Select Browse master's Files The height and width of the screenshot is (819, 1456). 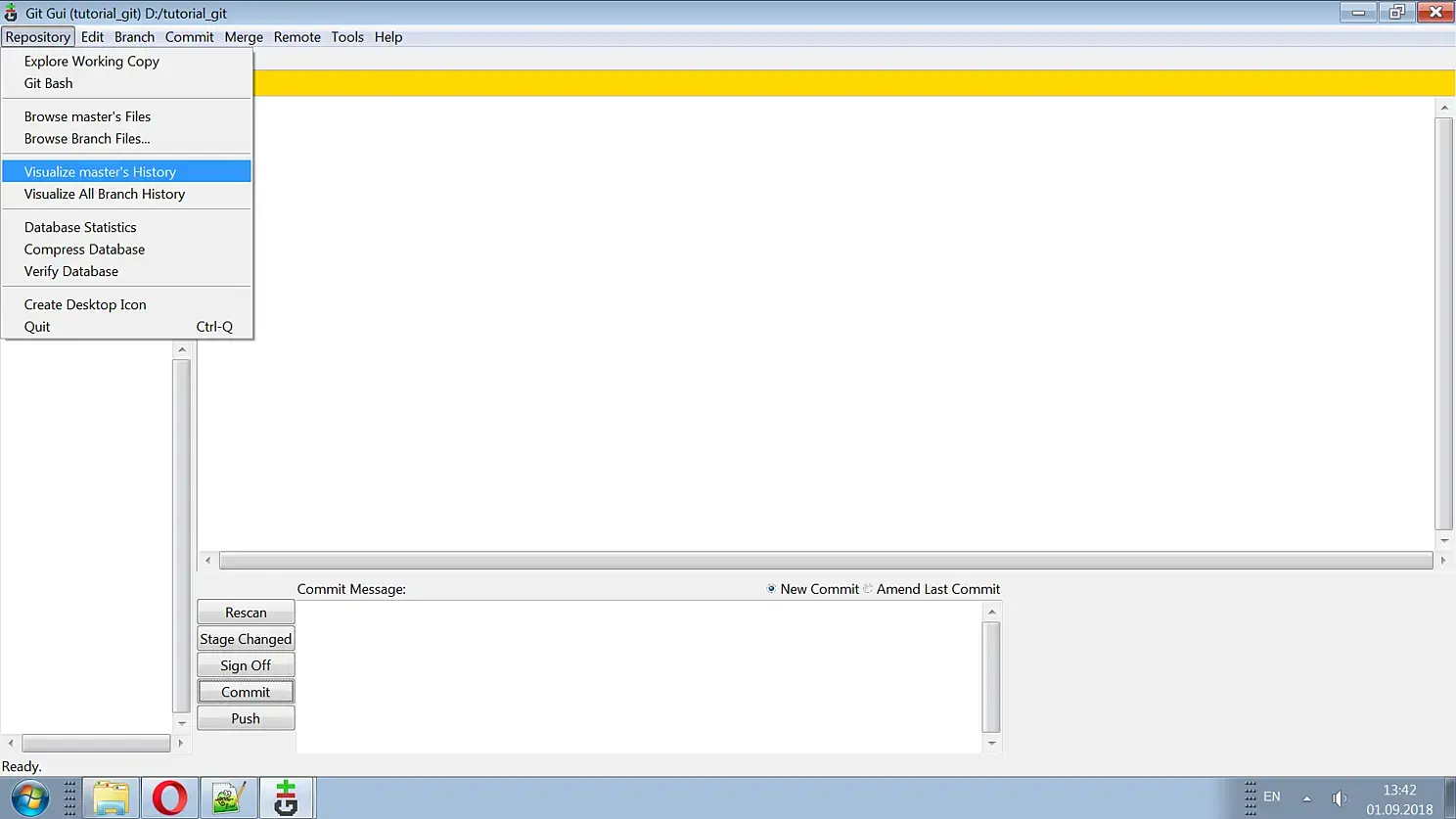point(126,116)
